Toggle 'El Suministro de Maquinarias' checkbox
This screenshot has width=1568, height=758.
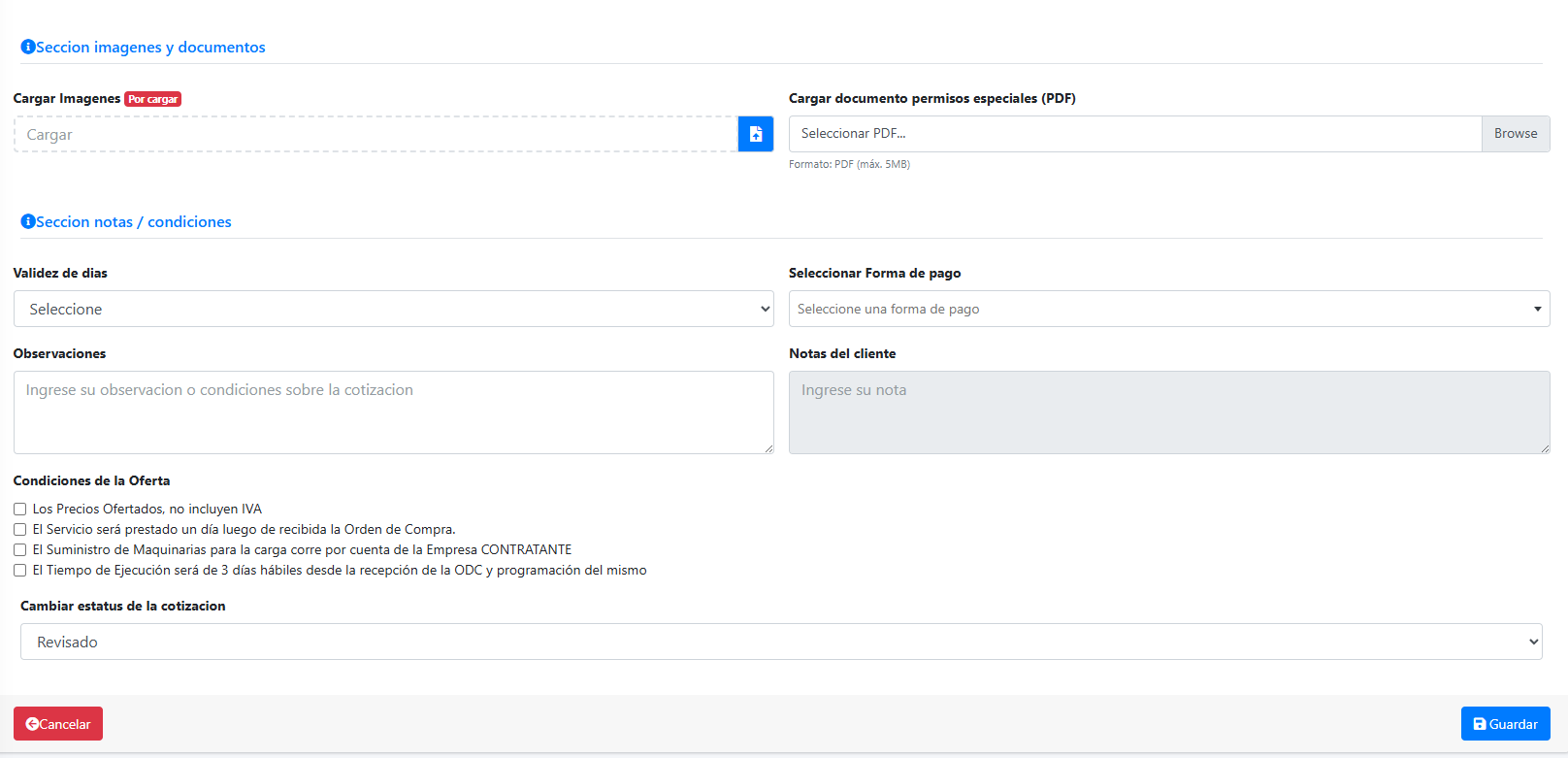pyautogui.click(x=19, y=550)
